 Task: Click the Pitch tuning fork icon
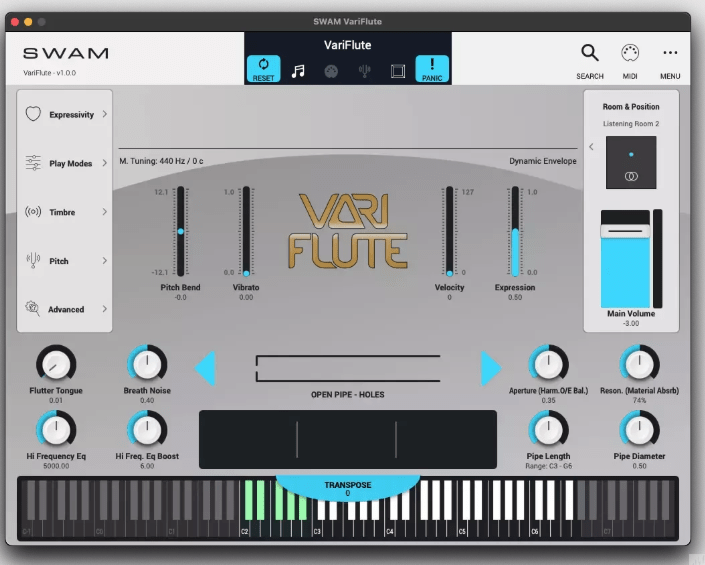[x=33, y=260]
